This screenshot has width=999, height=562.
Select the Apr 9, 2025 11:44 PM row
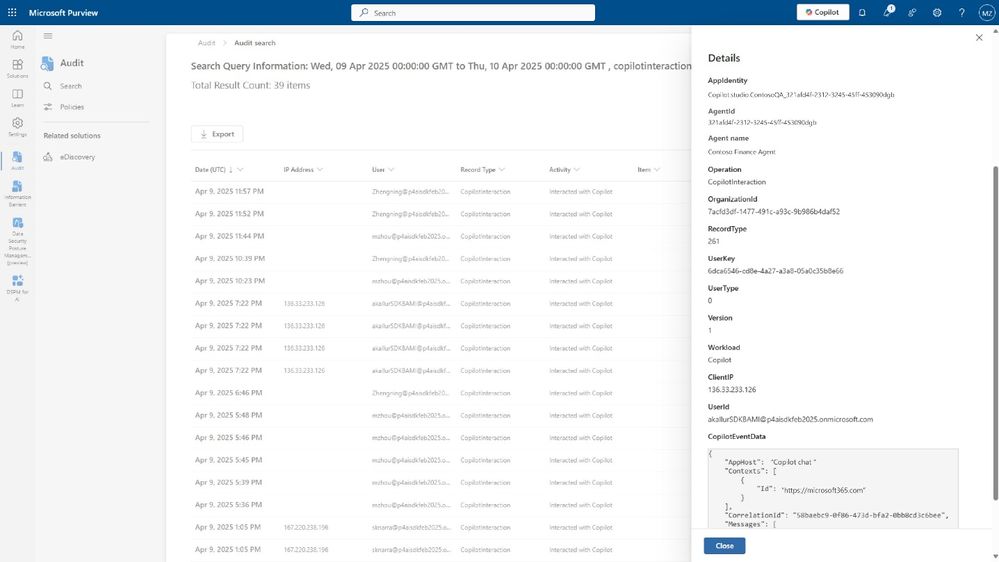click(441, 236)
